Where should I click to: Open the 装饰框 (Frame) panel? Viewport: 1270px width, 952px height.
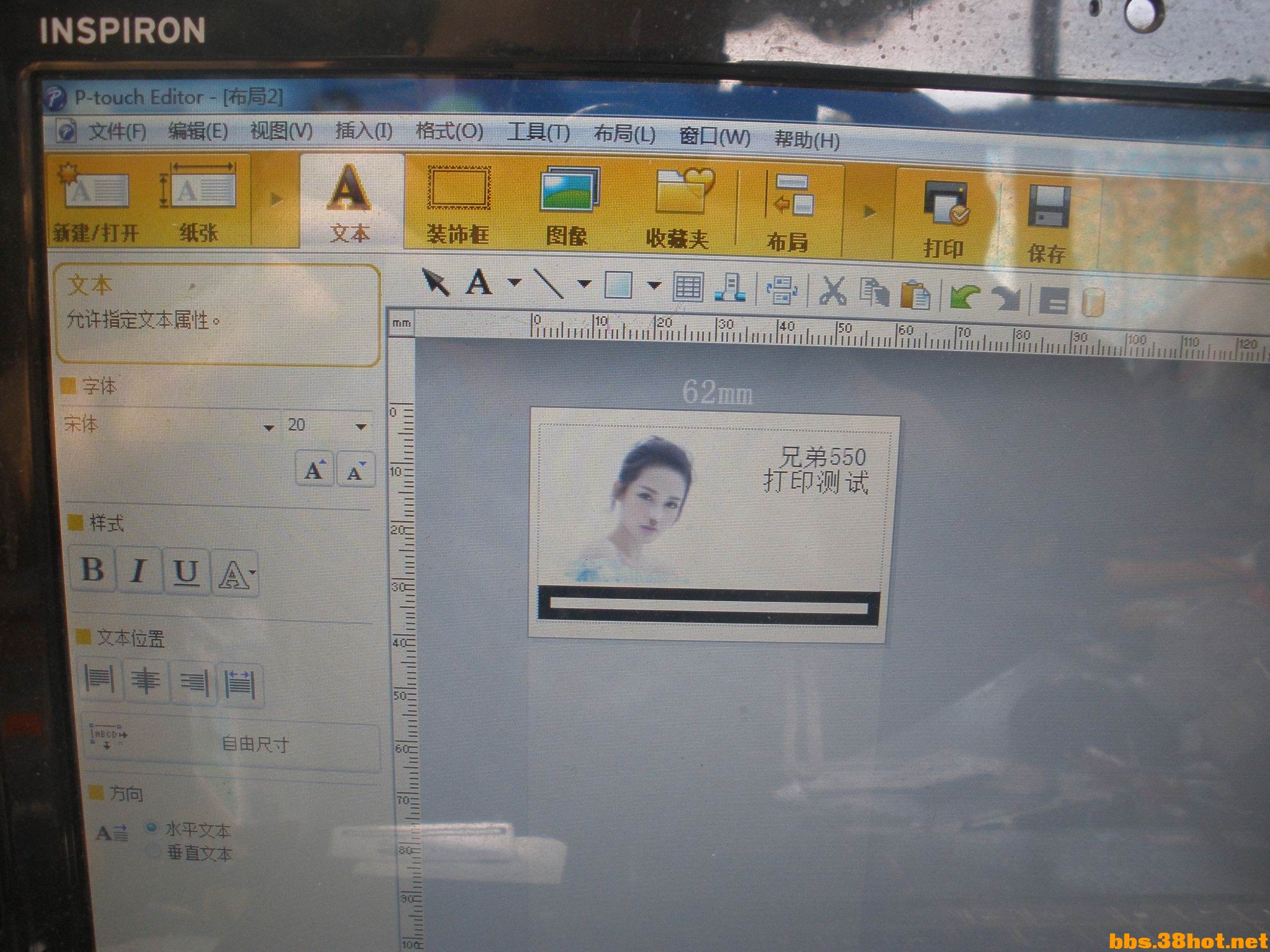click(x=458, y=206)
